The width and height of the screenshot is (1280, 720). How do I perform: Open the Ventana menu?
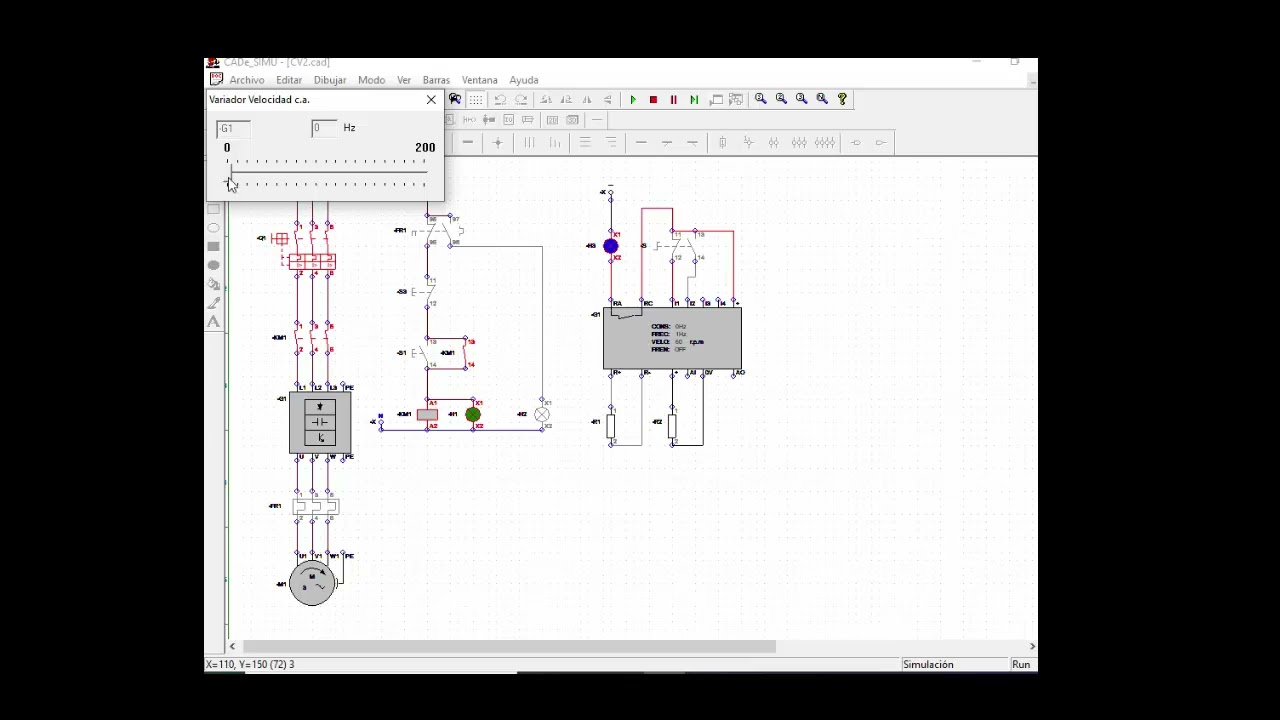click(x=480, y=80)
